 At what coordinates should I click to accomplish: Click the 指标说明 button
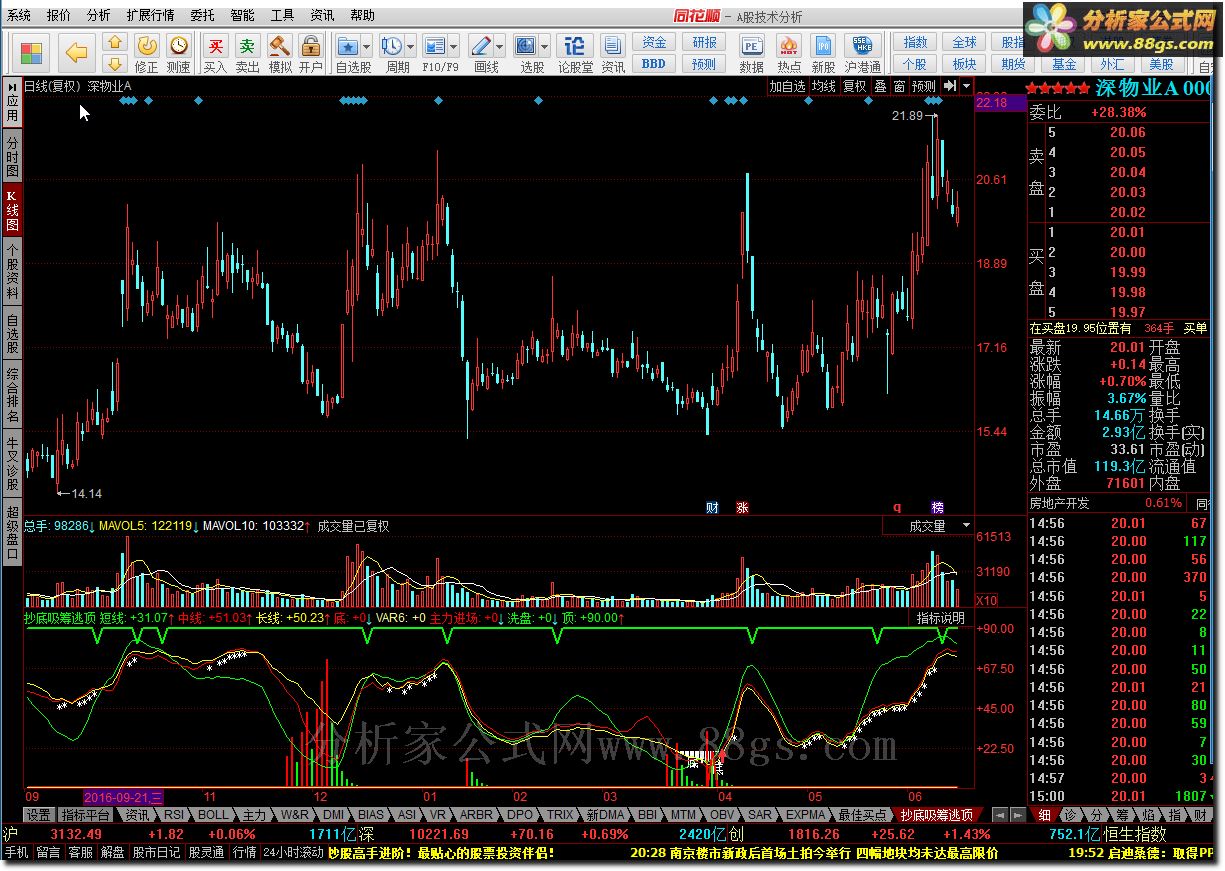[940, 619]
